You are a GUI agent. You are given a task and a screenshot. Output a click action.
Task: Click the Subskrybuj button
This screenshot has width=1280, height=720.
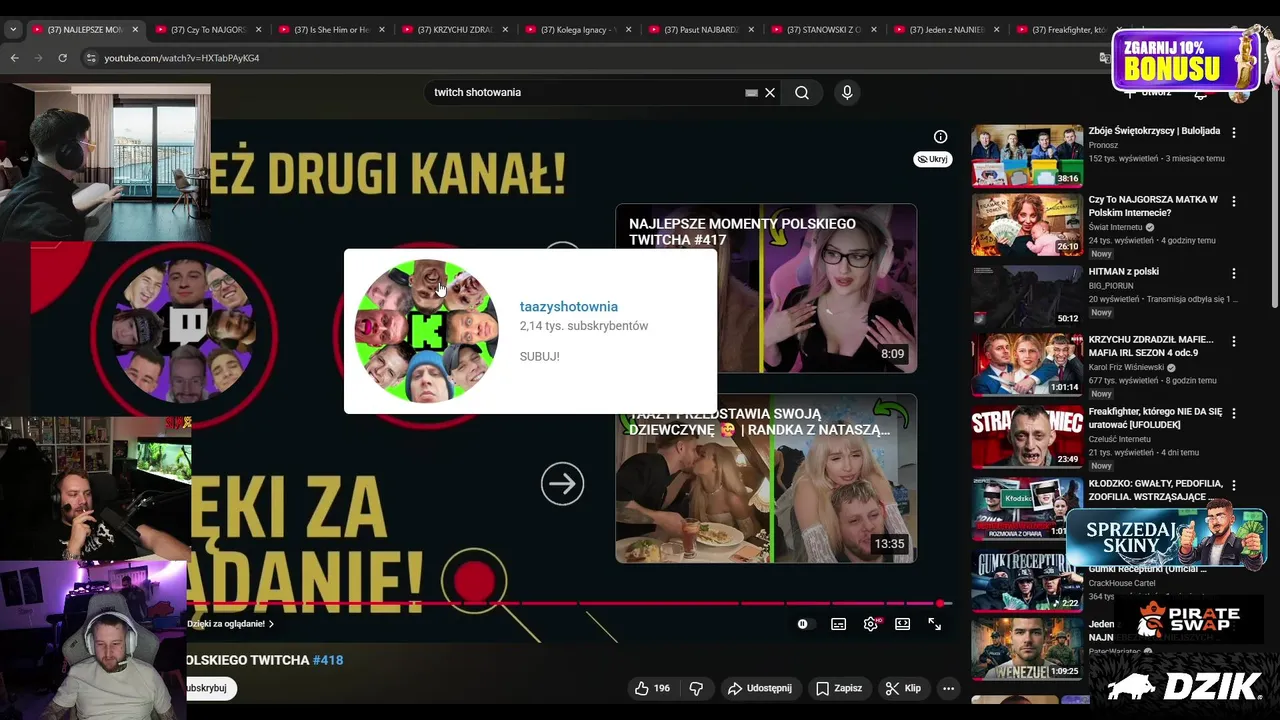210,688
